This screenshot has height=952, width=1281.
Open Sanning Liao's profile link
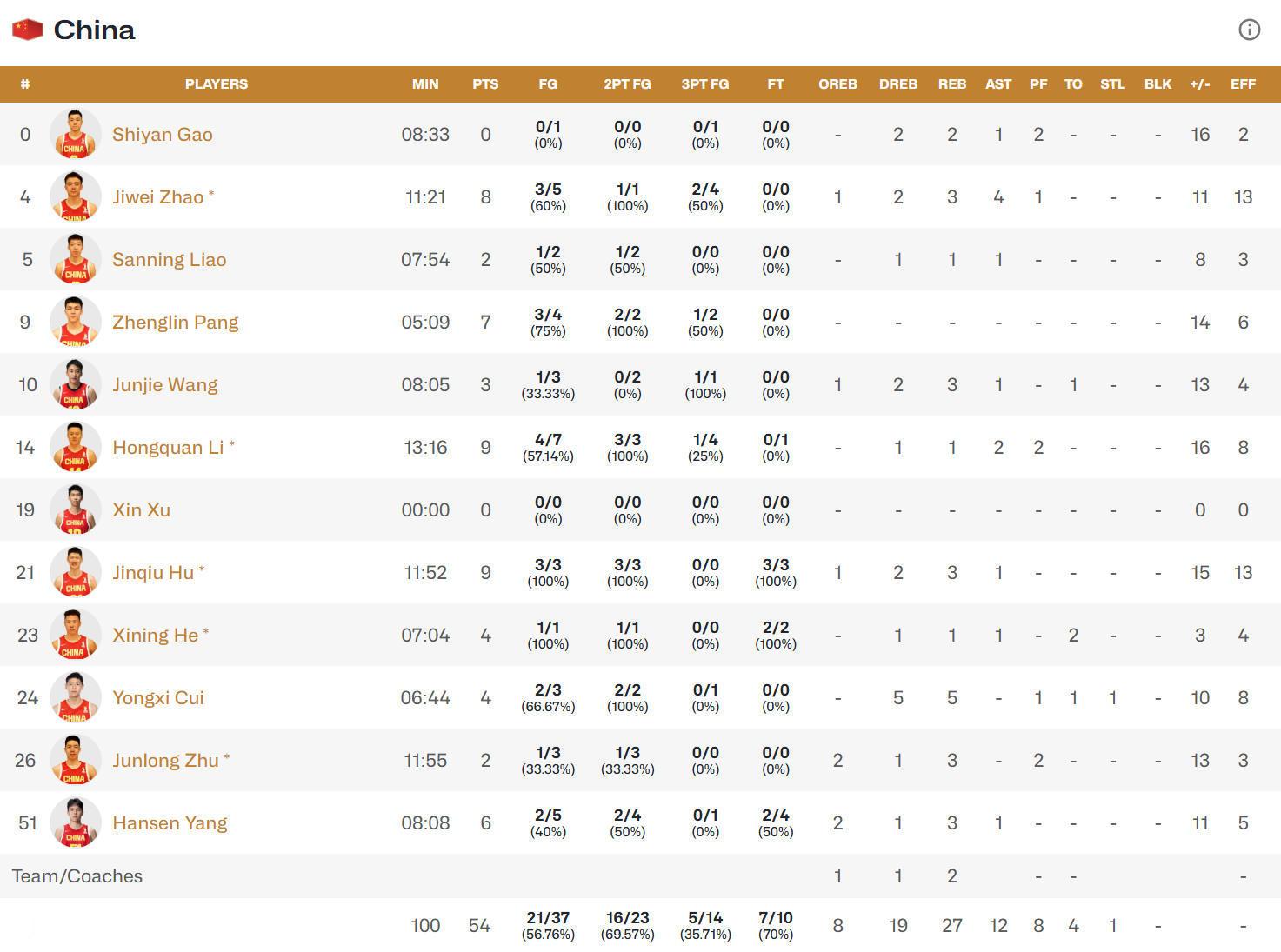[x=170, y=259]
